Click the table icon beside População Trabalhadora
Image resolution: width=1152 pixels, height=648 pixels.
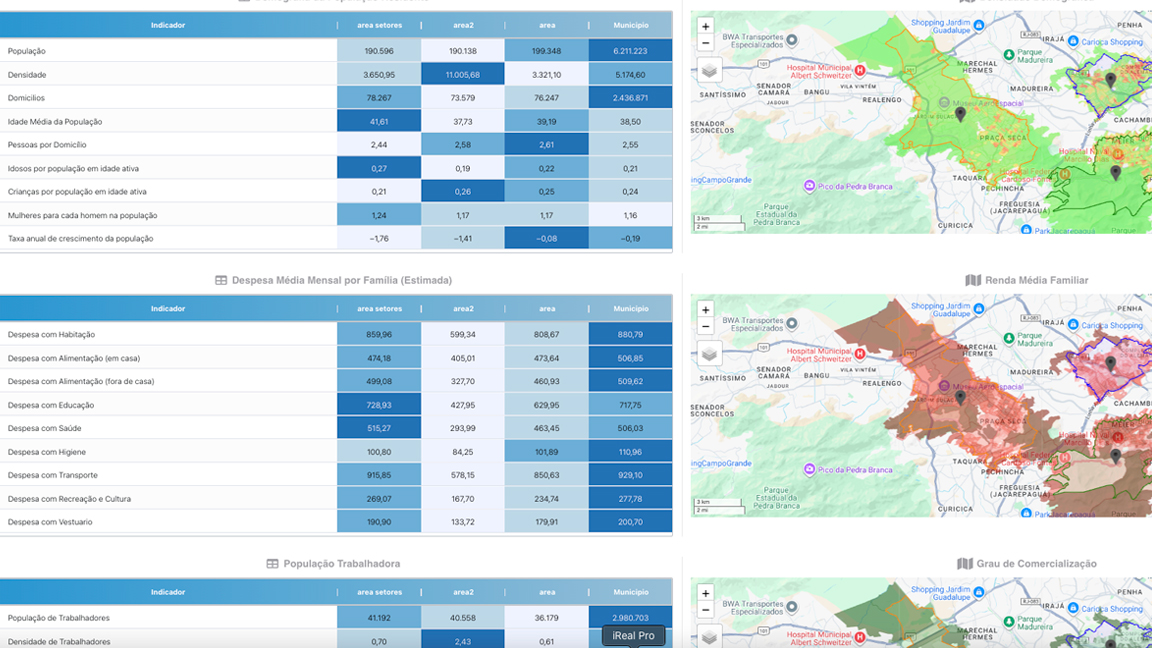(272, 564)
